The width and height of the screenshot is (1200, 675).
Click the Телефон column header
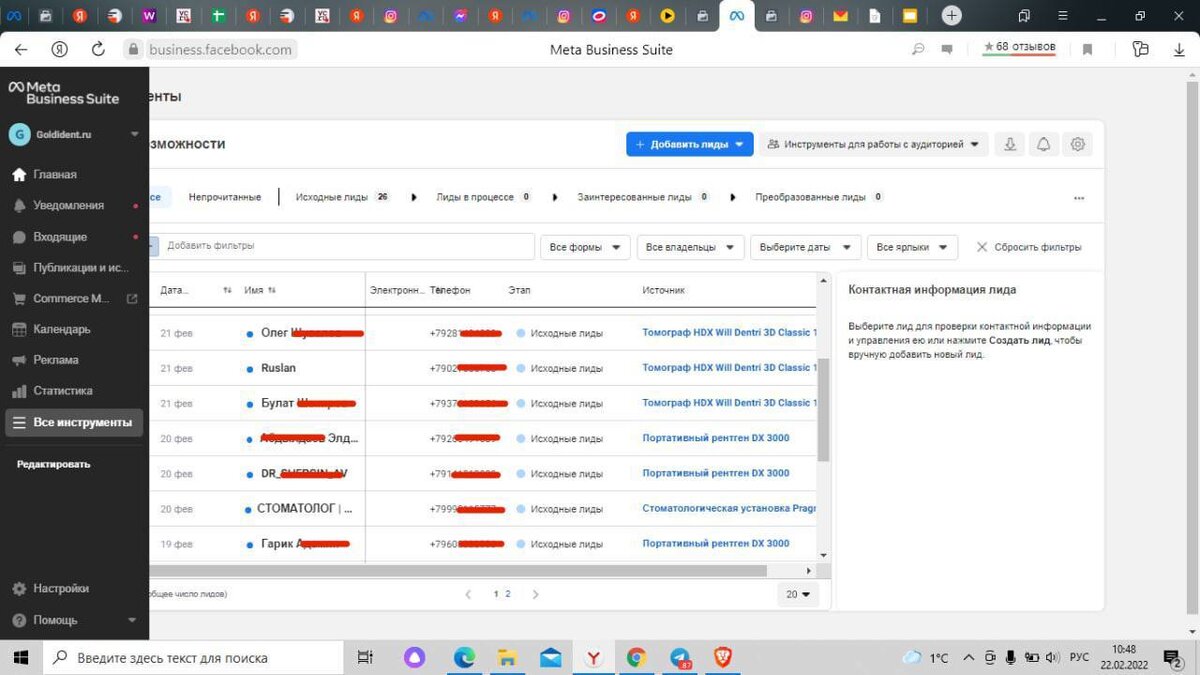(x=450, y=290)
